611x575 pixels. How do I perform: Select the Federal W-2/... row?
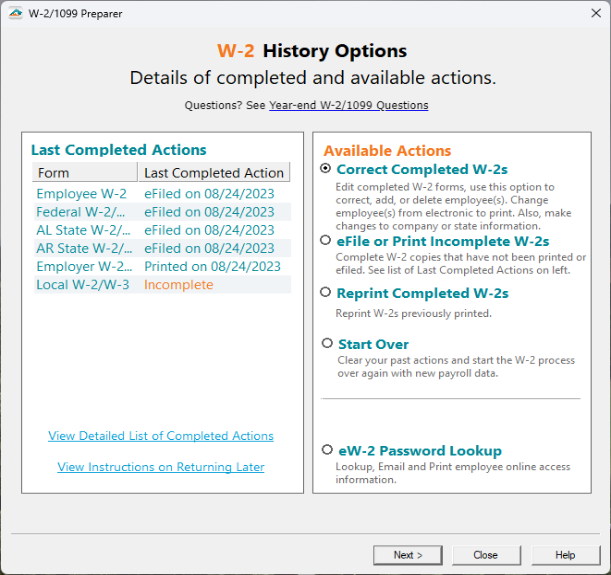[162, 212]
